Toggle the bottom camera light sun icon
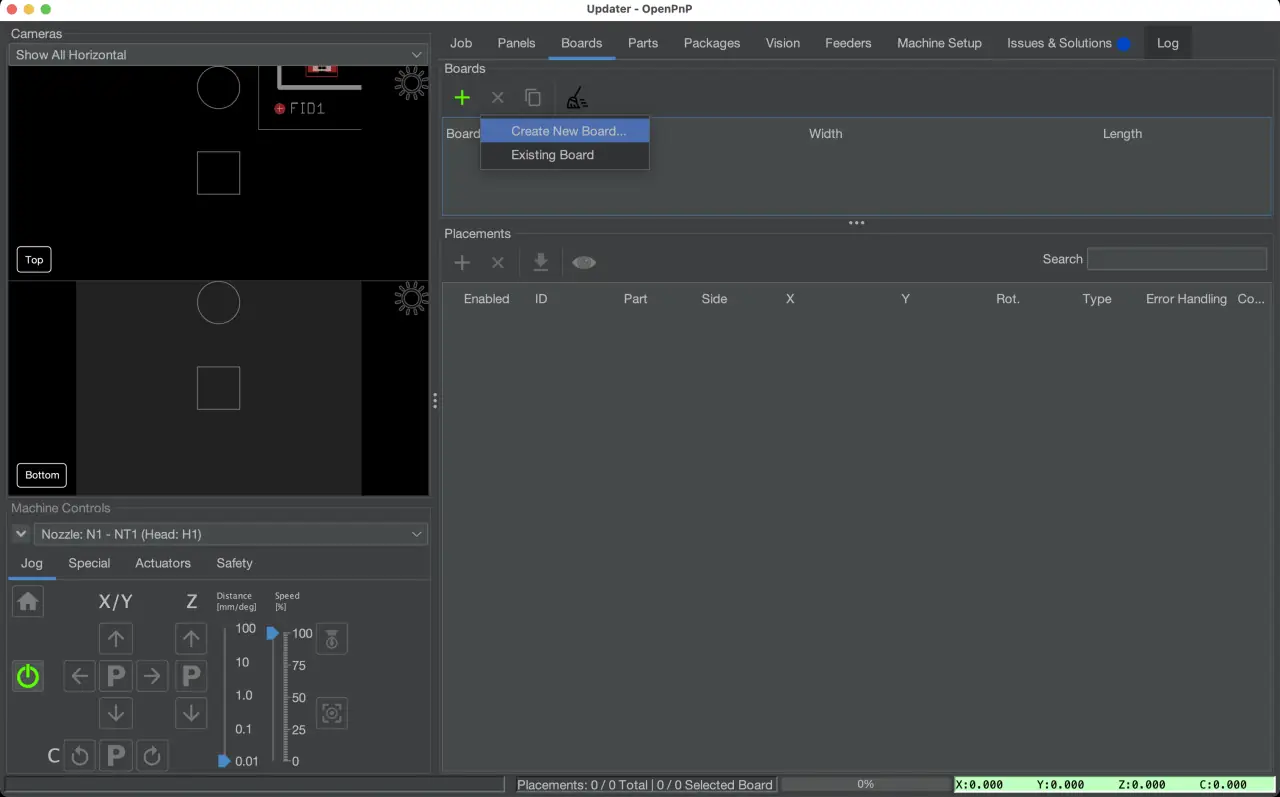 tap(411, 298)
